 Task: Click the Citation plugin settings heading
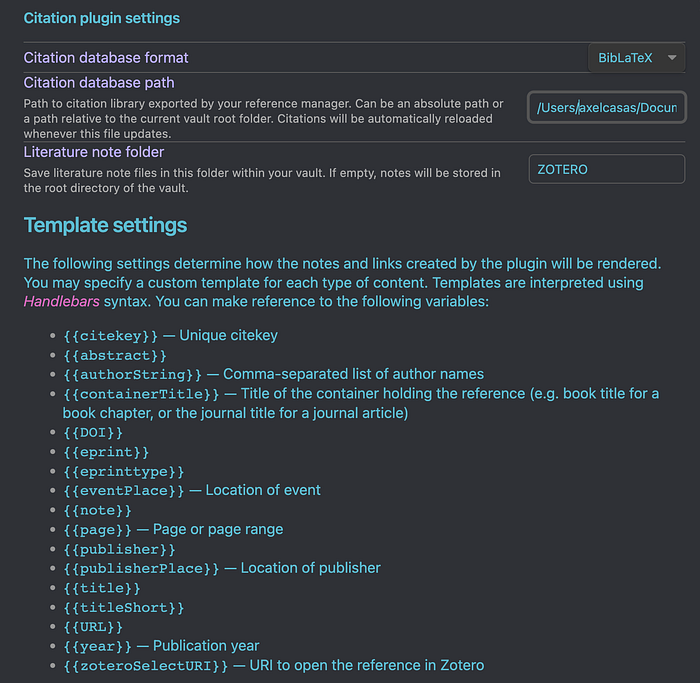coord(101,18)
